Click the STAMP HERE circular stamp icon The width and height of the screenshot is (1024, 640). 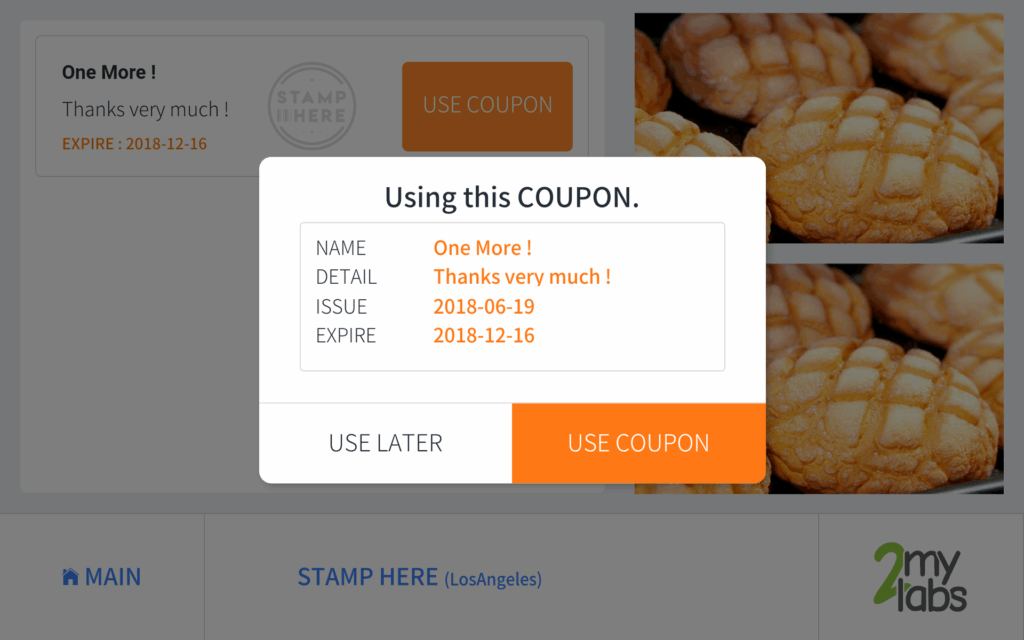(x=312, y=106)
